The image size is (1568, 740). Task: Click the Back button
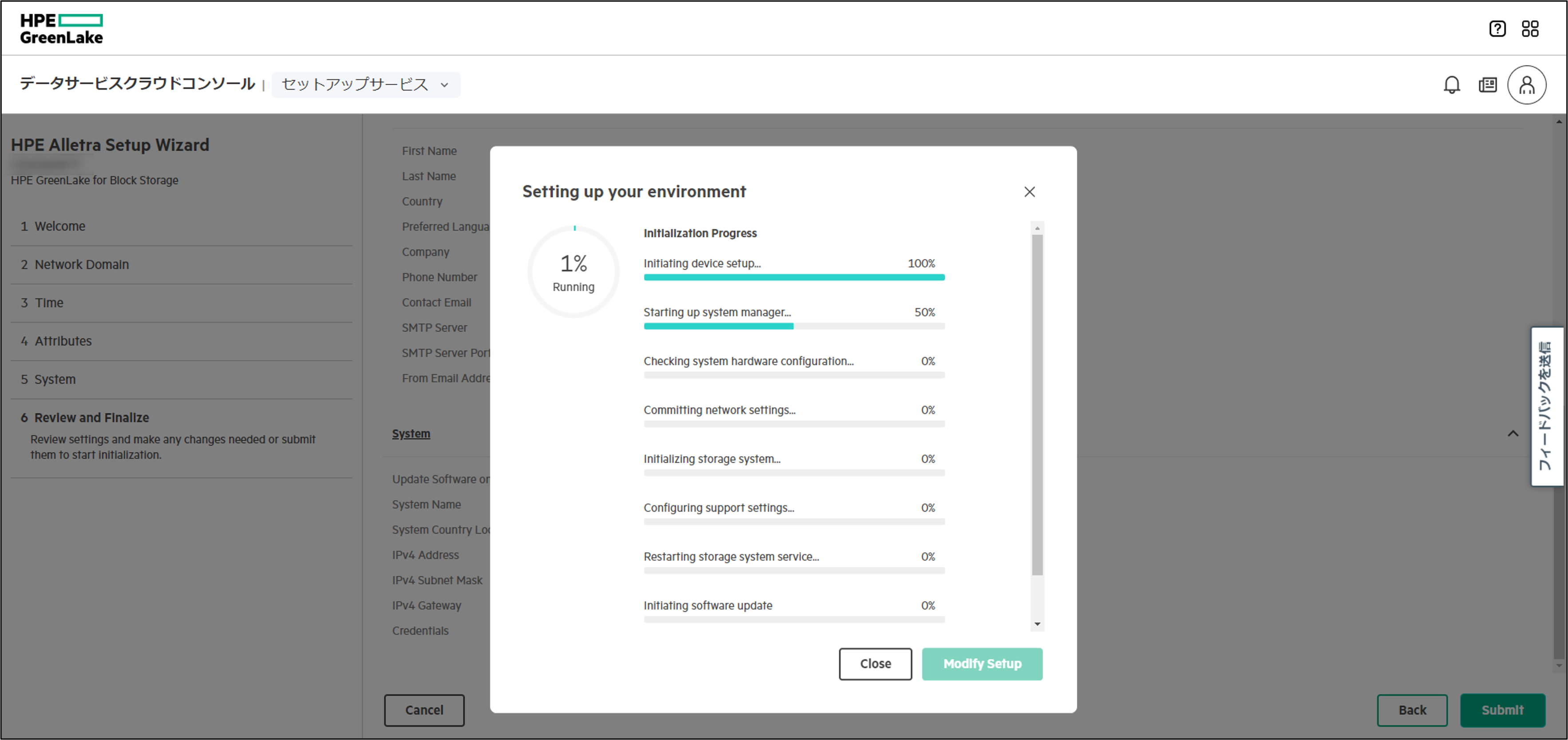[1412, 709]
